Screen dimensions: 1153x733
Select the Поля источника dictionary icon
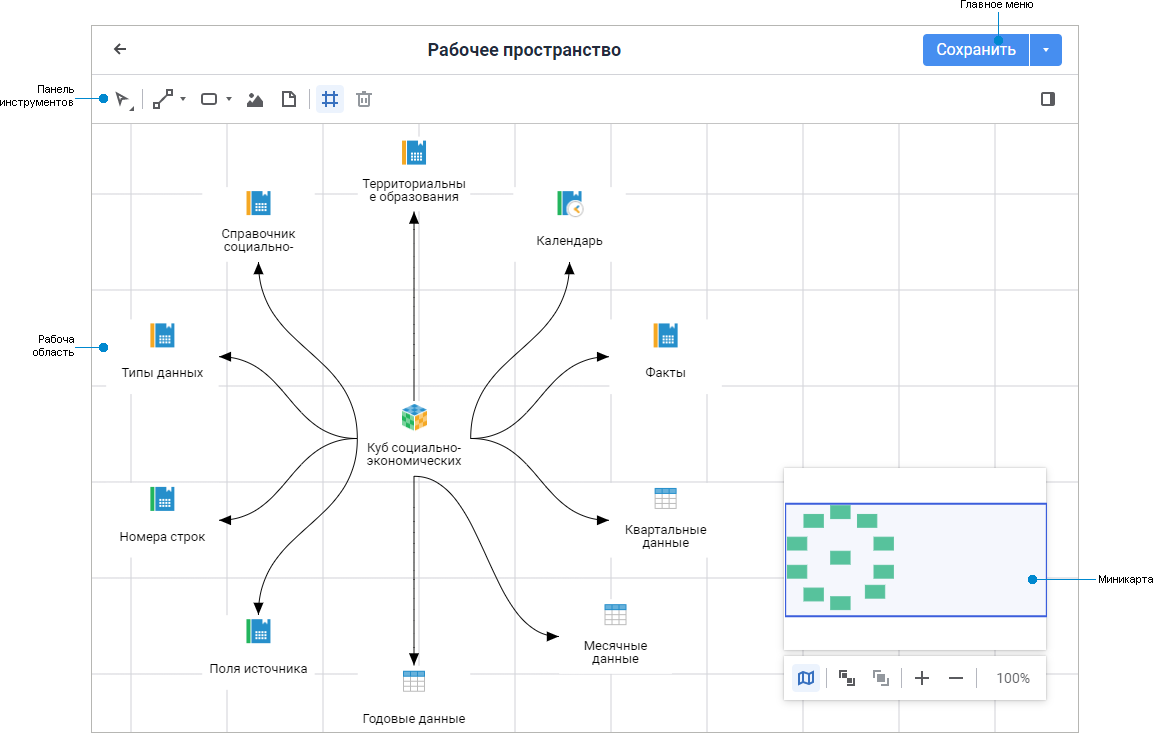(258, 631)
